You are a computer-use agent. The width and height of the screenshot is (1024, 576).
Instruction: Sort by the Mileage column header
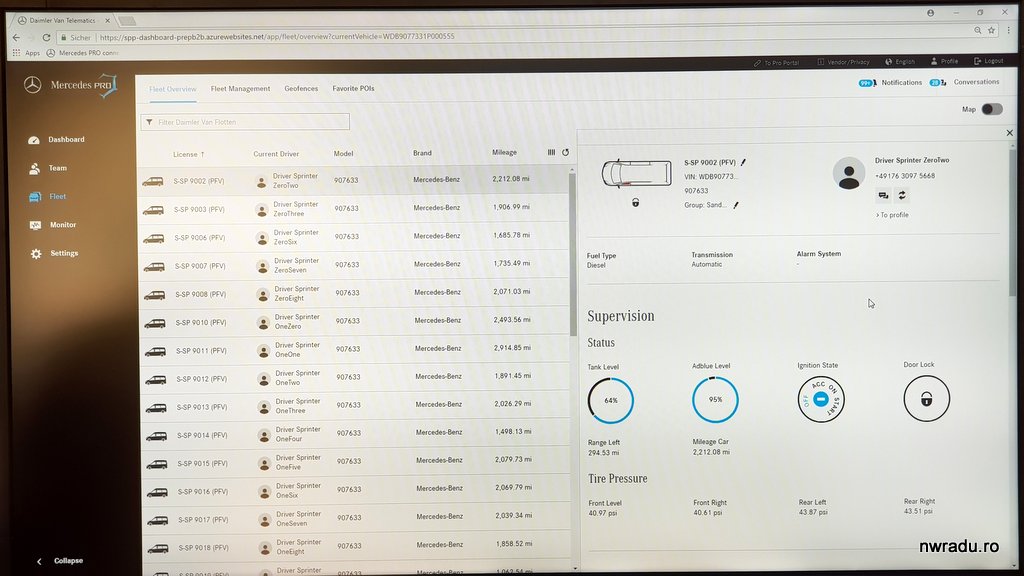[x=504, y=152]
